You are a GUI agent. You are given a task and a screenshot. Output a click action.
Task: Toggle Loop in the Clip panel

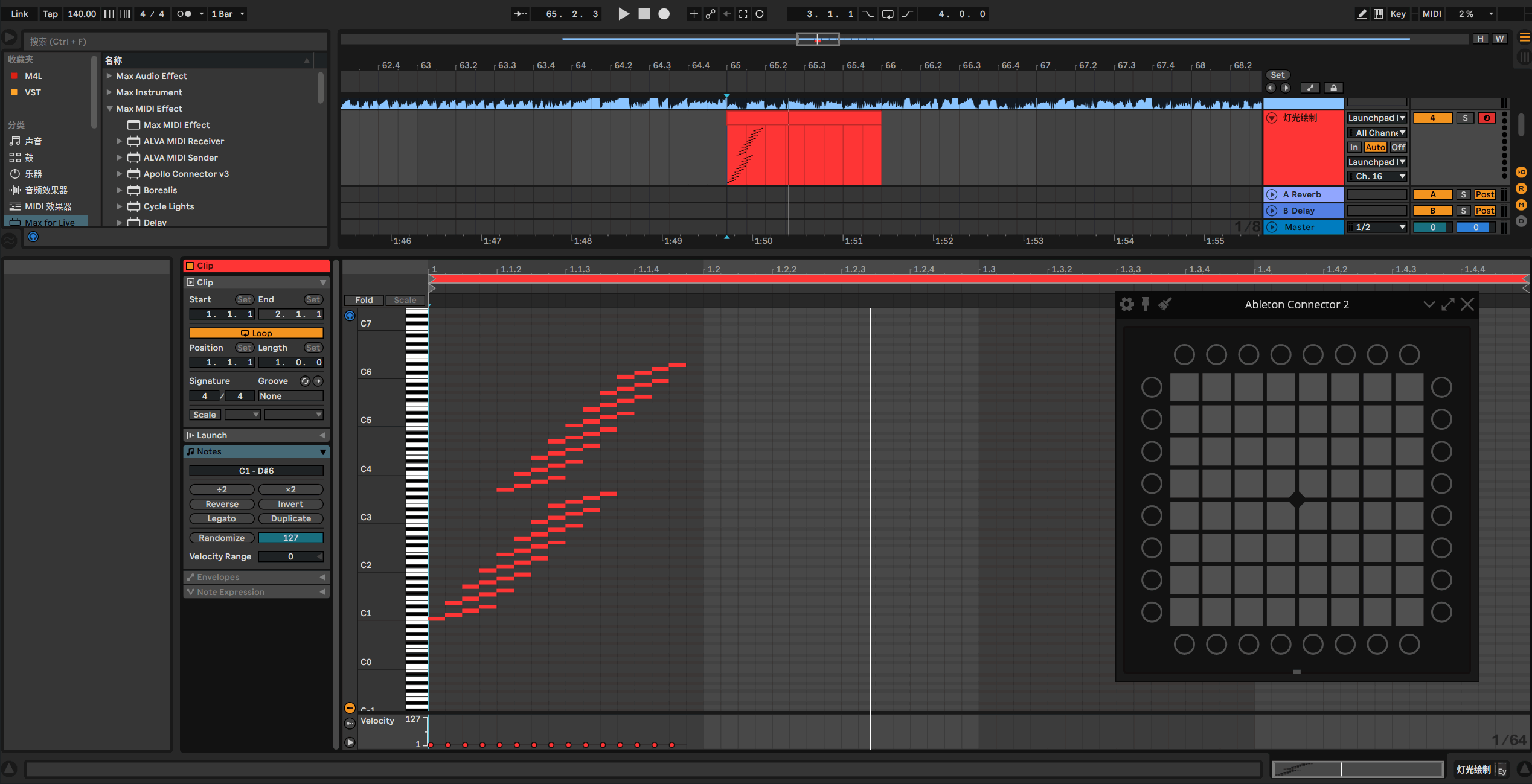tap(256, 333)
